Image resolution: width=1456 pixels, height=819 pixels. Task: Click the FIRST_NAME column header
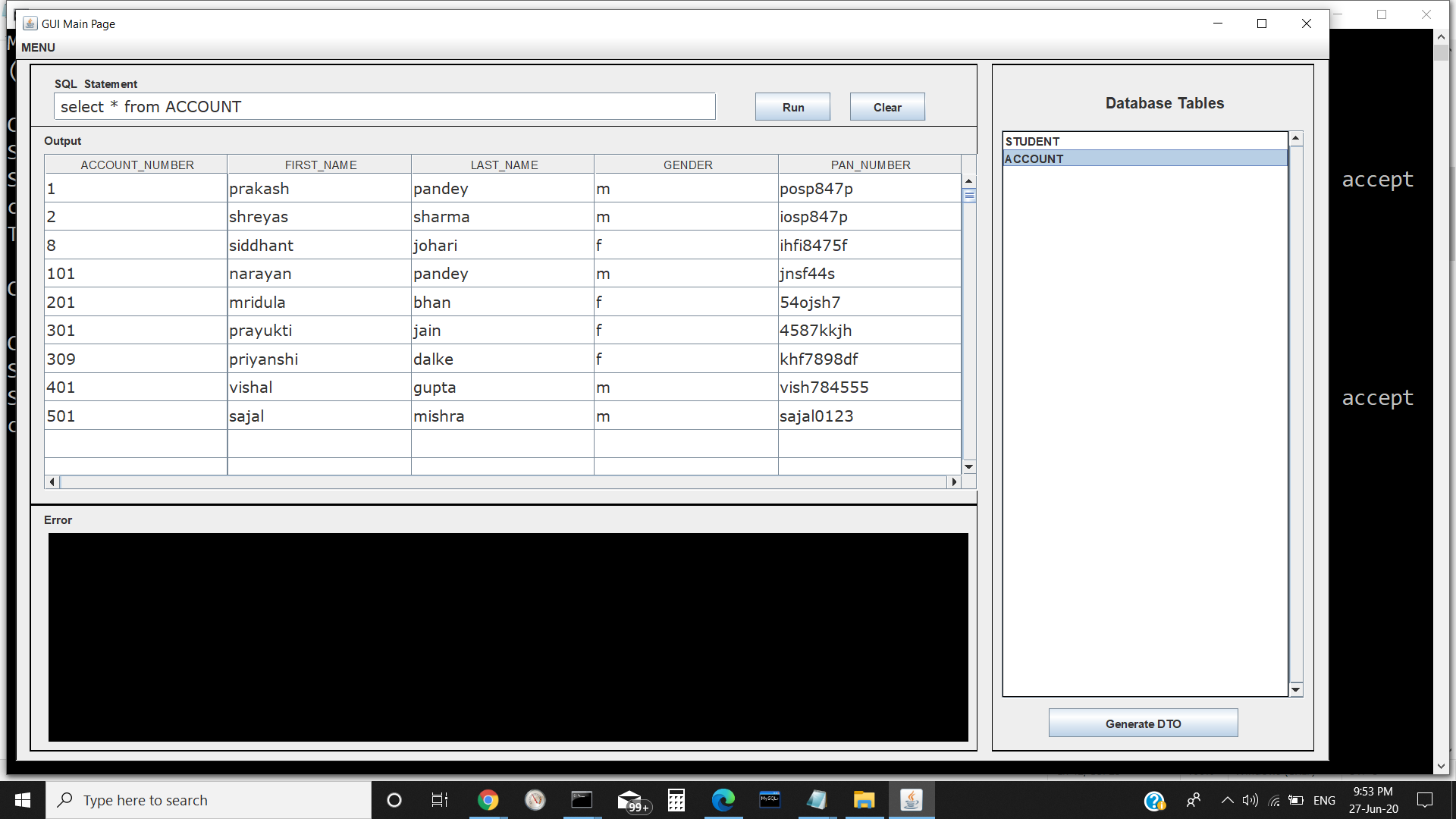click(x=320, y=164)
